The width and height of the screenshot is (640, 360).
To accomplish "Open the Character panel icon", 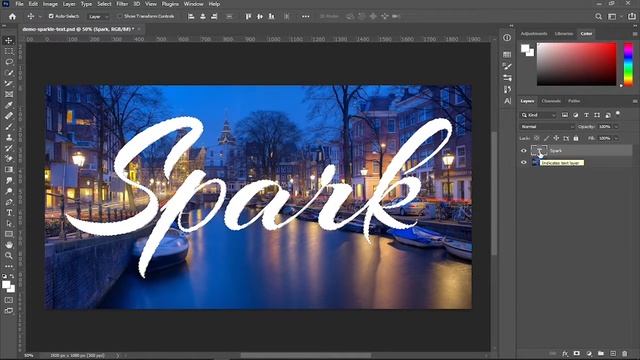I will tap(507, 101).
